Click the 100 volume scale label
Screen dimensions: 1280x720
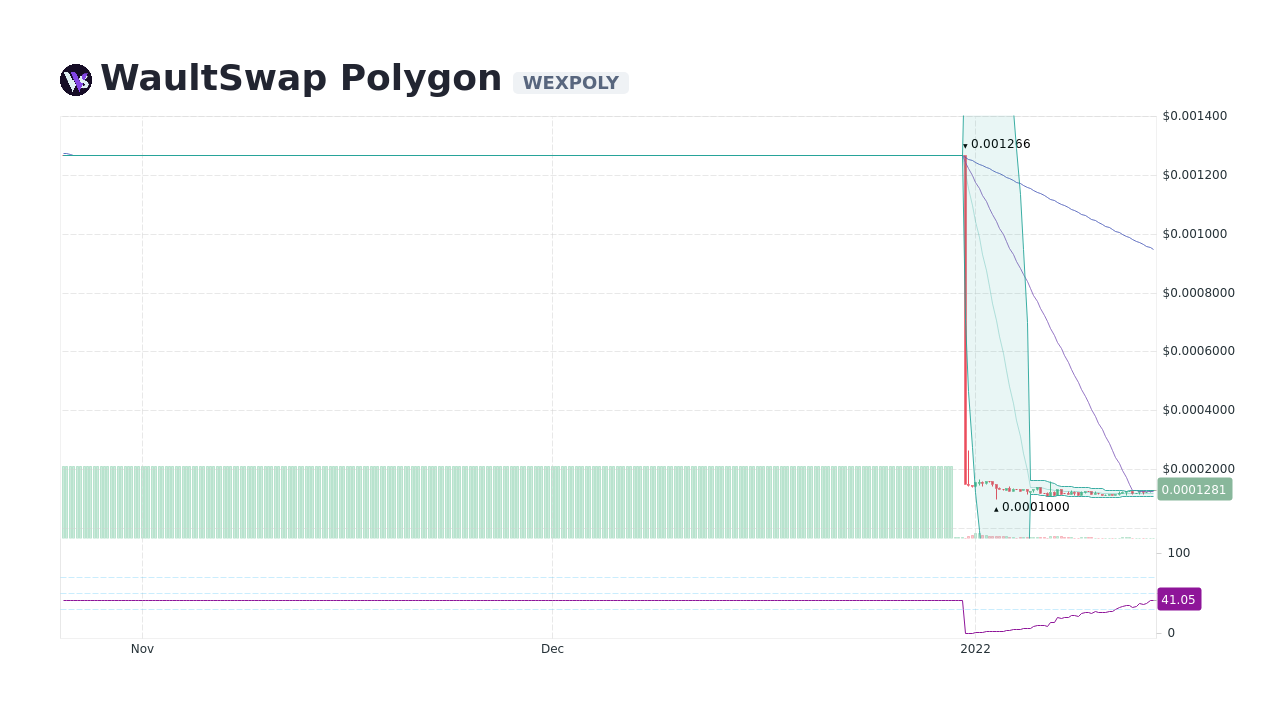tap(1178, 552)
